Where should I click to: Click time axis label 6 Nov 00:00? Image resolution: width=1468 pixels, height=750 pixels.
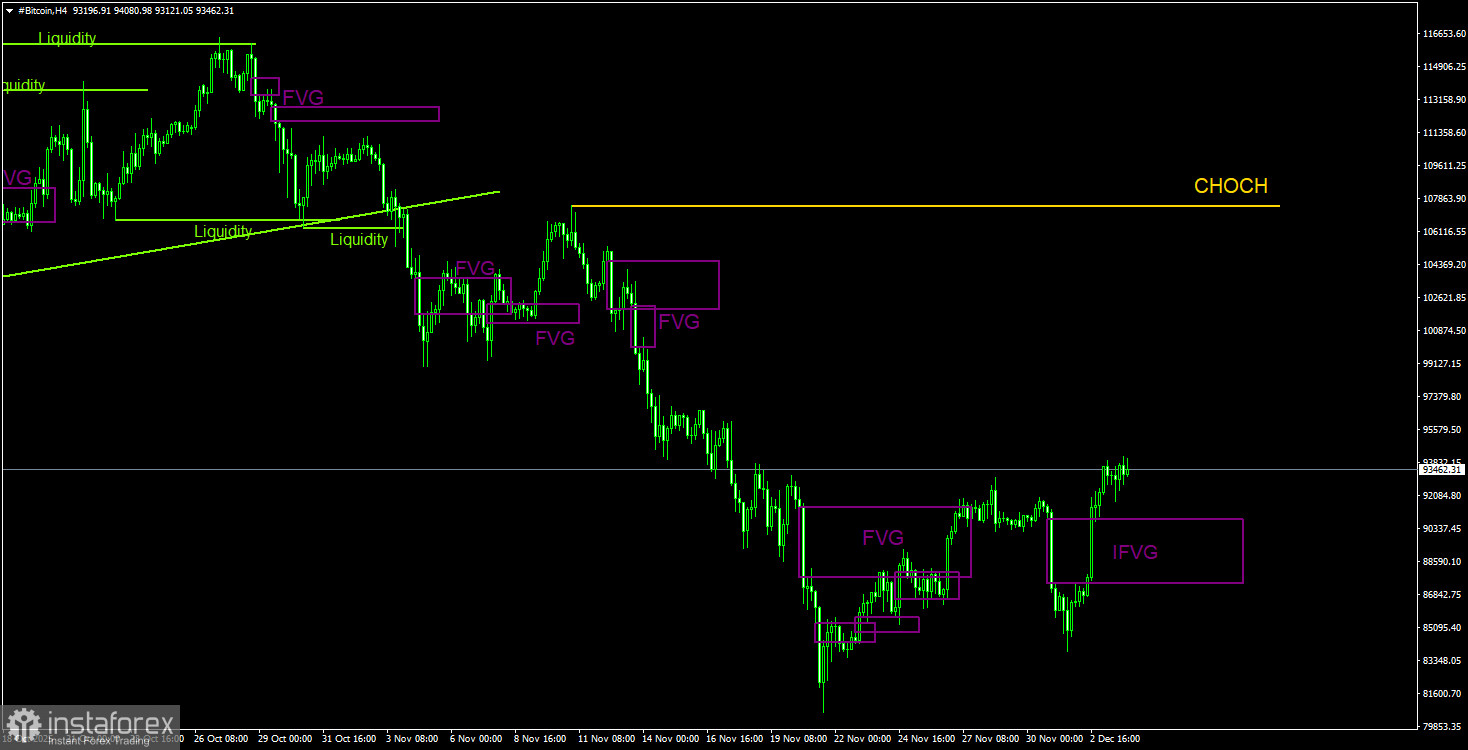[477, 739]
